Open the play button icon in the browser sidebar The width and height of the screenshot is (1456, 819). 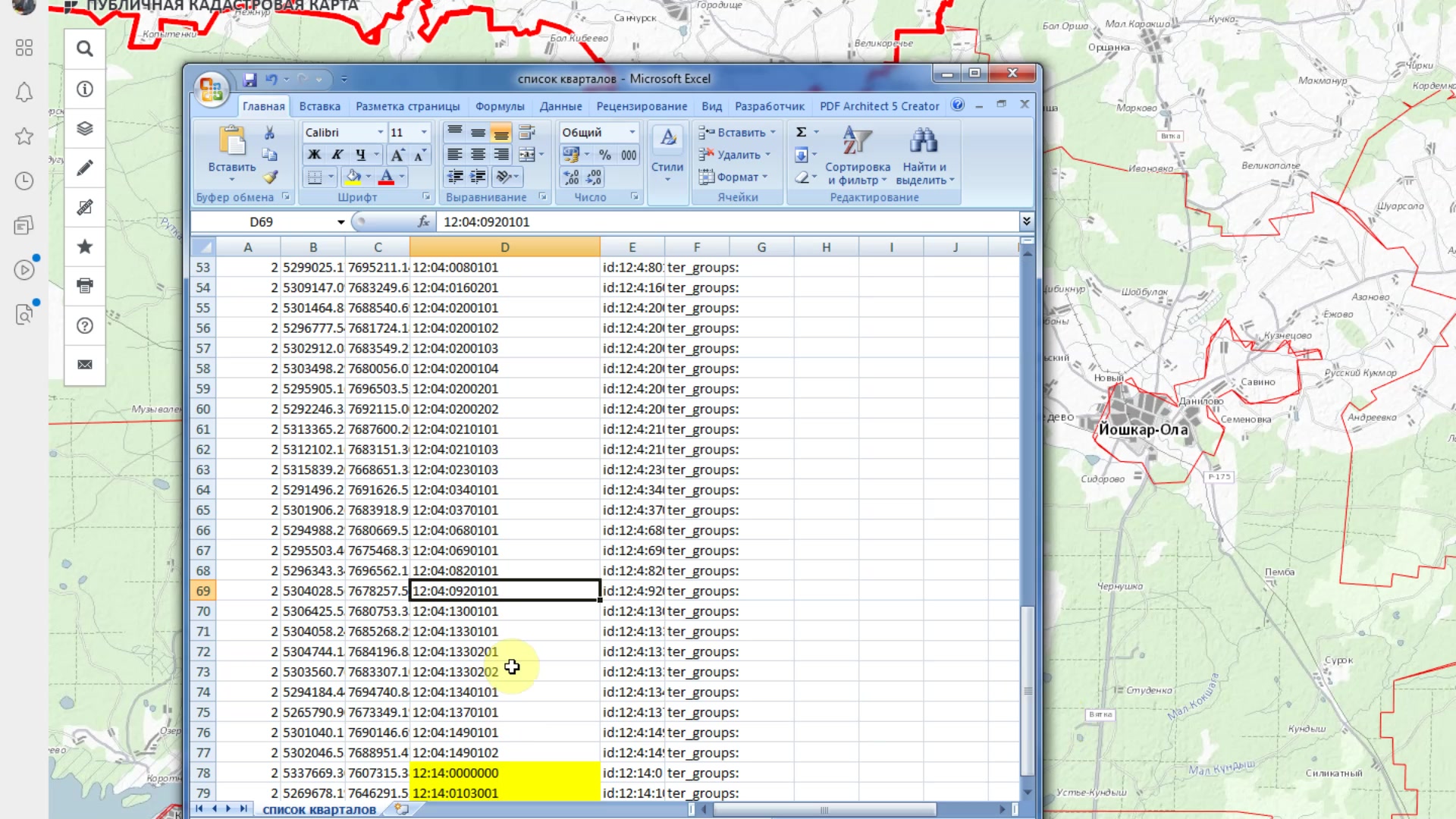24,270
